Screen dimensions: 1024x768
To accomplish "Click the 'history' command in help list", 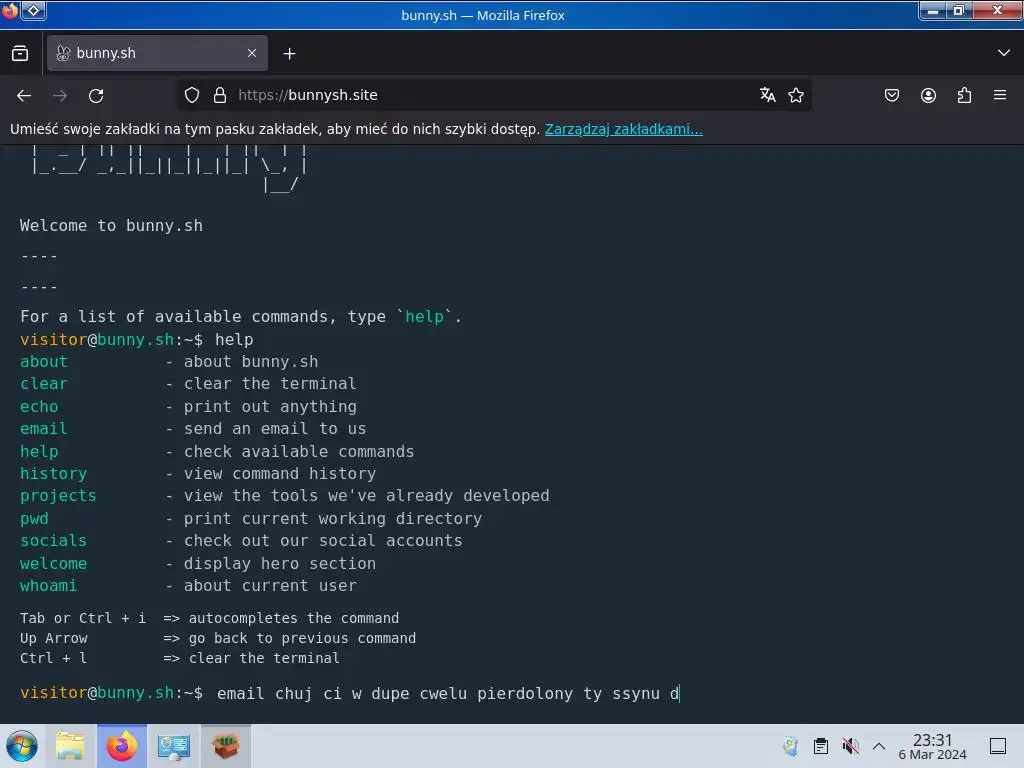I will coord(54,473).
